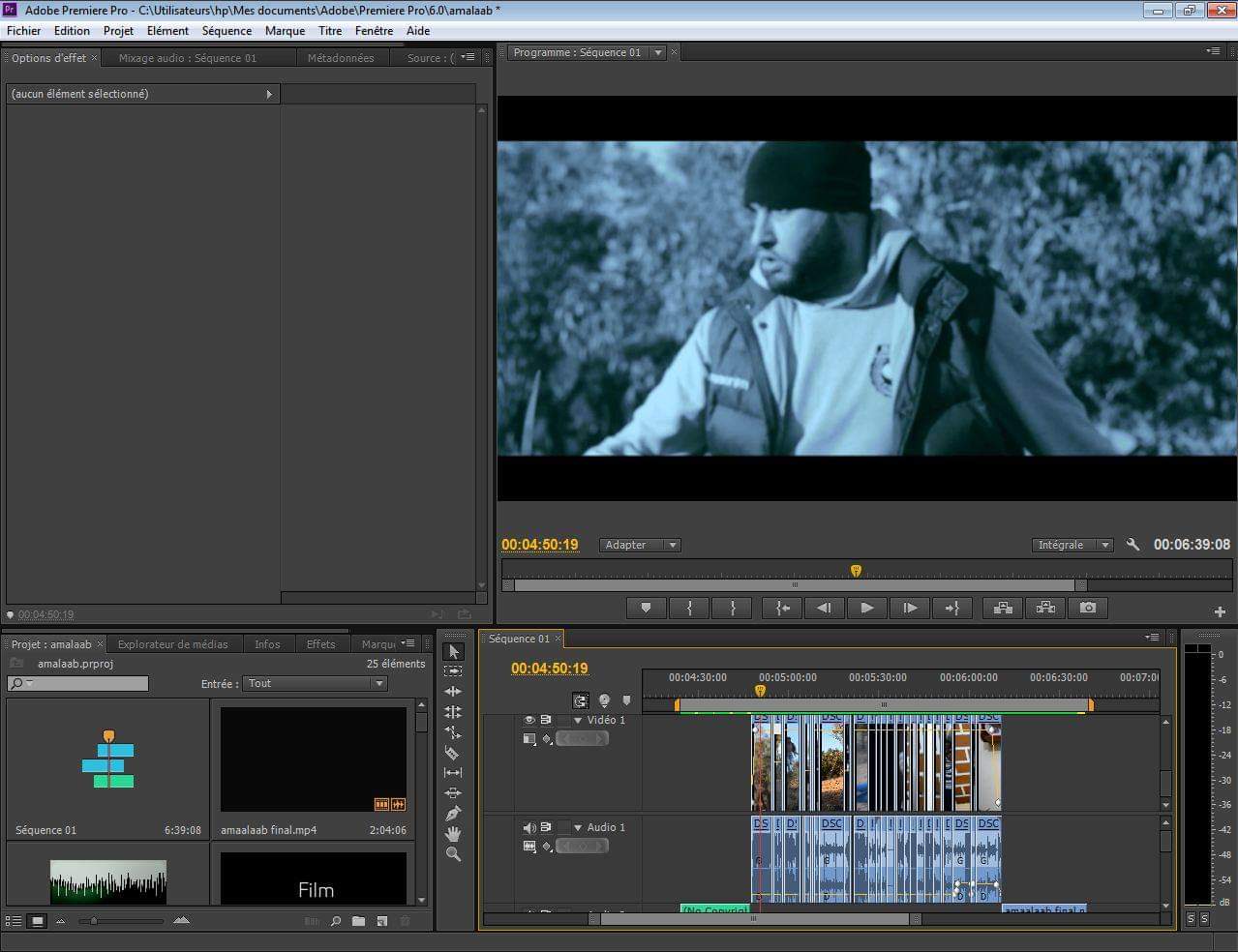
Task: Click the Program monitor playhead marker
Action: [856, 571]
